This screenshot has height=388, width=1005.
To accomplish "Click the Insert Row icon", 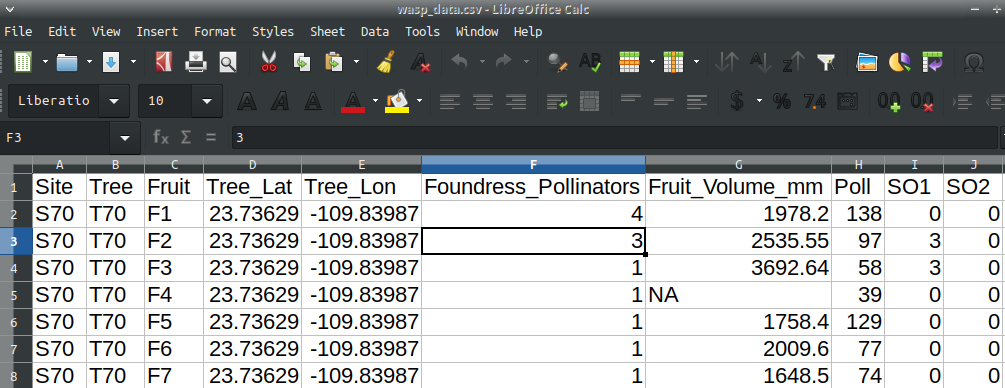I will click(x=630, y=62).
